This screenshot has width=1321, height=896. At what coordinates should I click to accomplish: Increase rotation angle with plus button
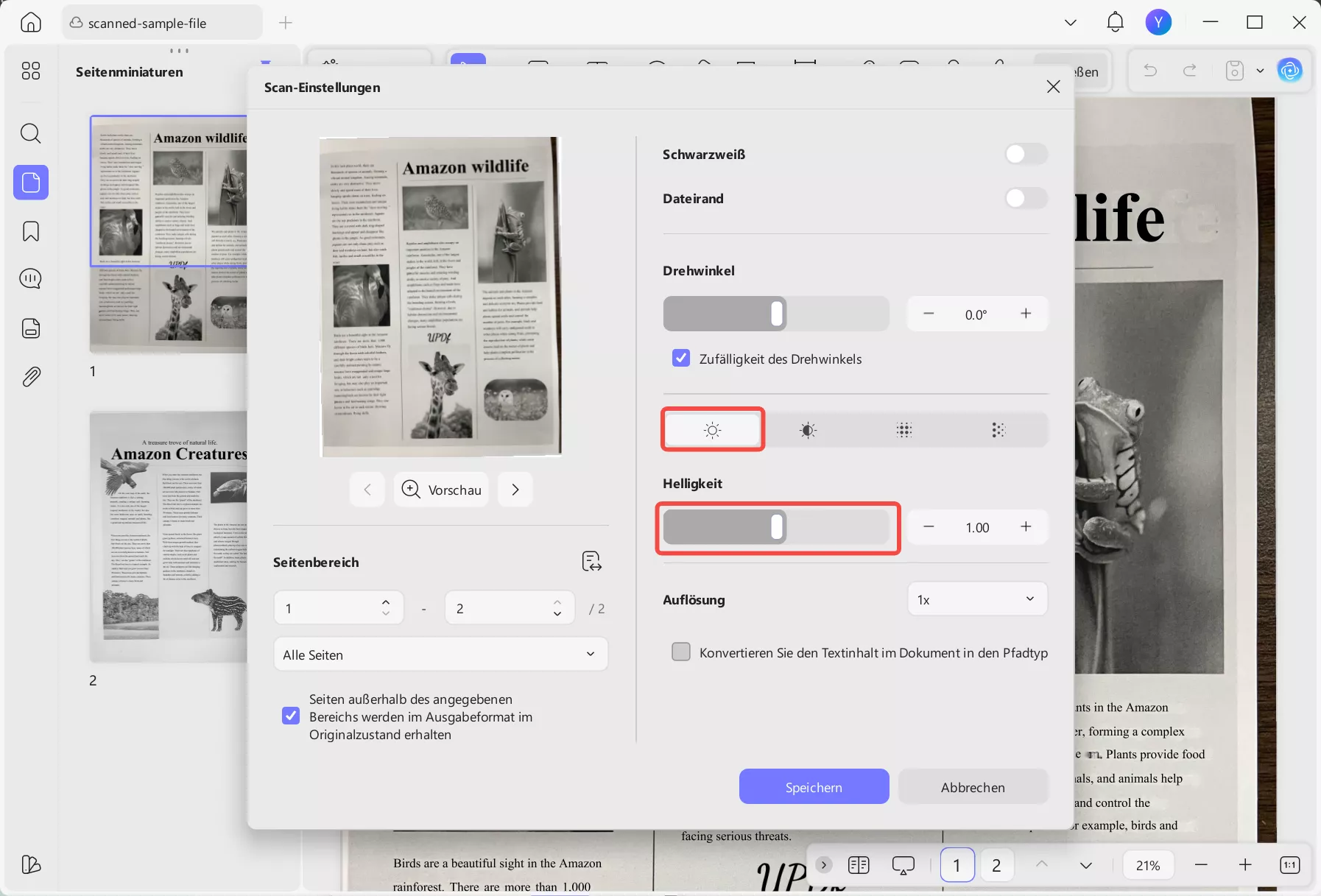pos(1026,314)
